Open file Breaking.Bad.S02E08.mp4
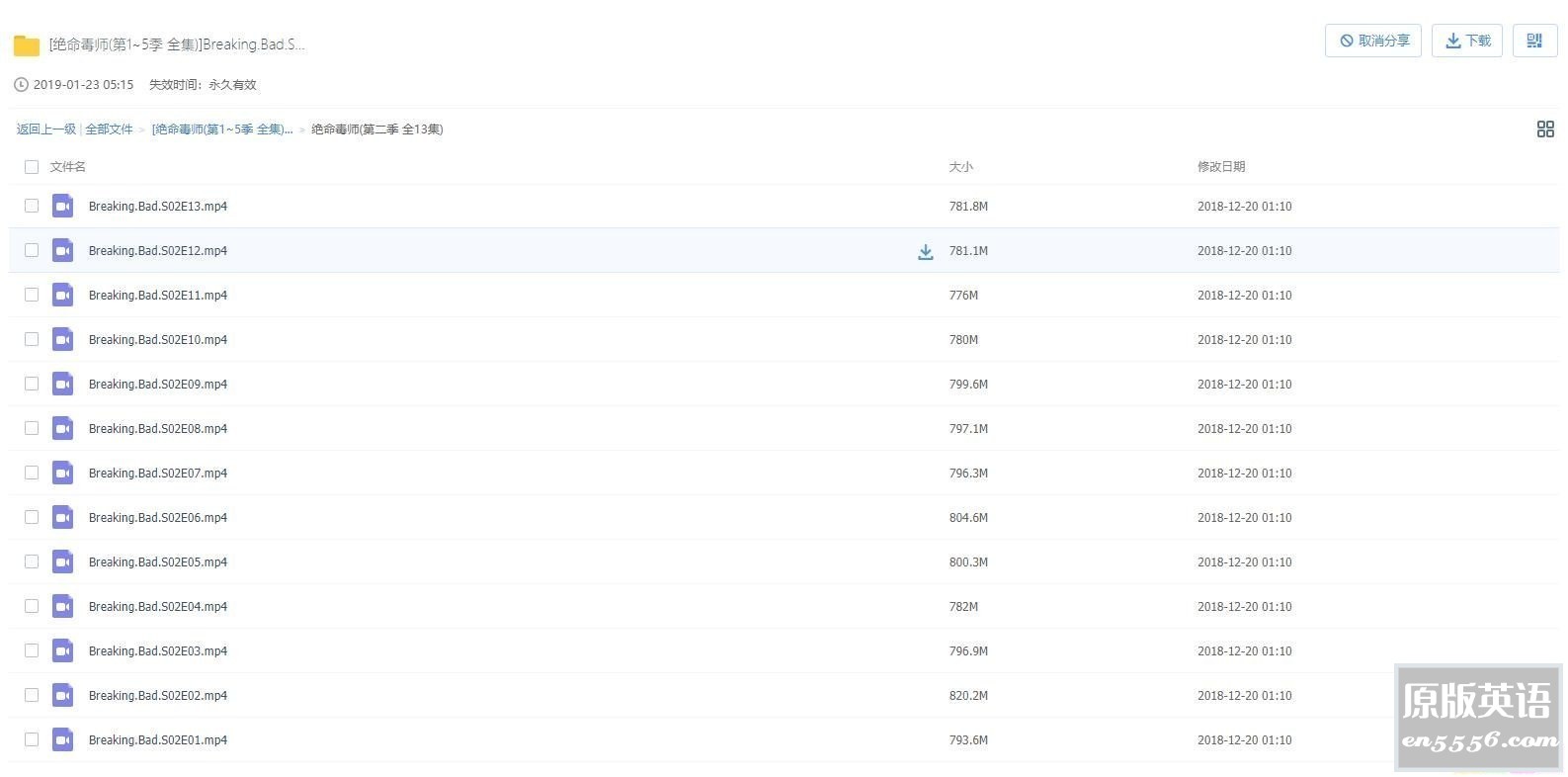The image size is (1568, 777). (158, 429)
